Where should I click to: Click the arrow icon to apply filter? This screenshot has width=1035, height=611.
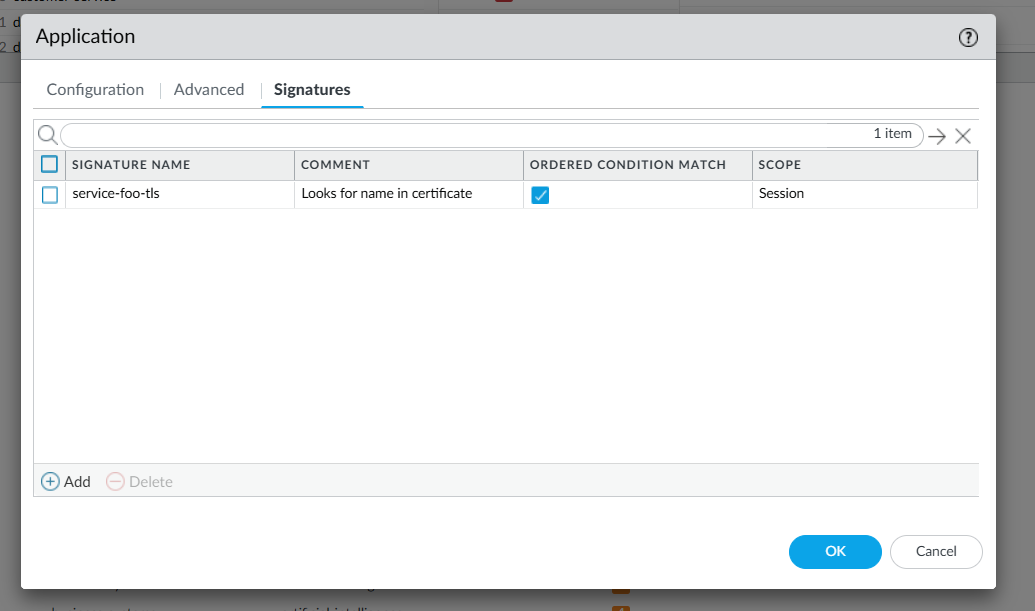pyautogui.click(x=937, y=137)
